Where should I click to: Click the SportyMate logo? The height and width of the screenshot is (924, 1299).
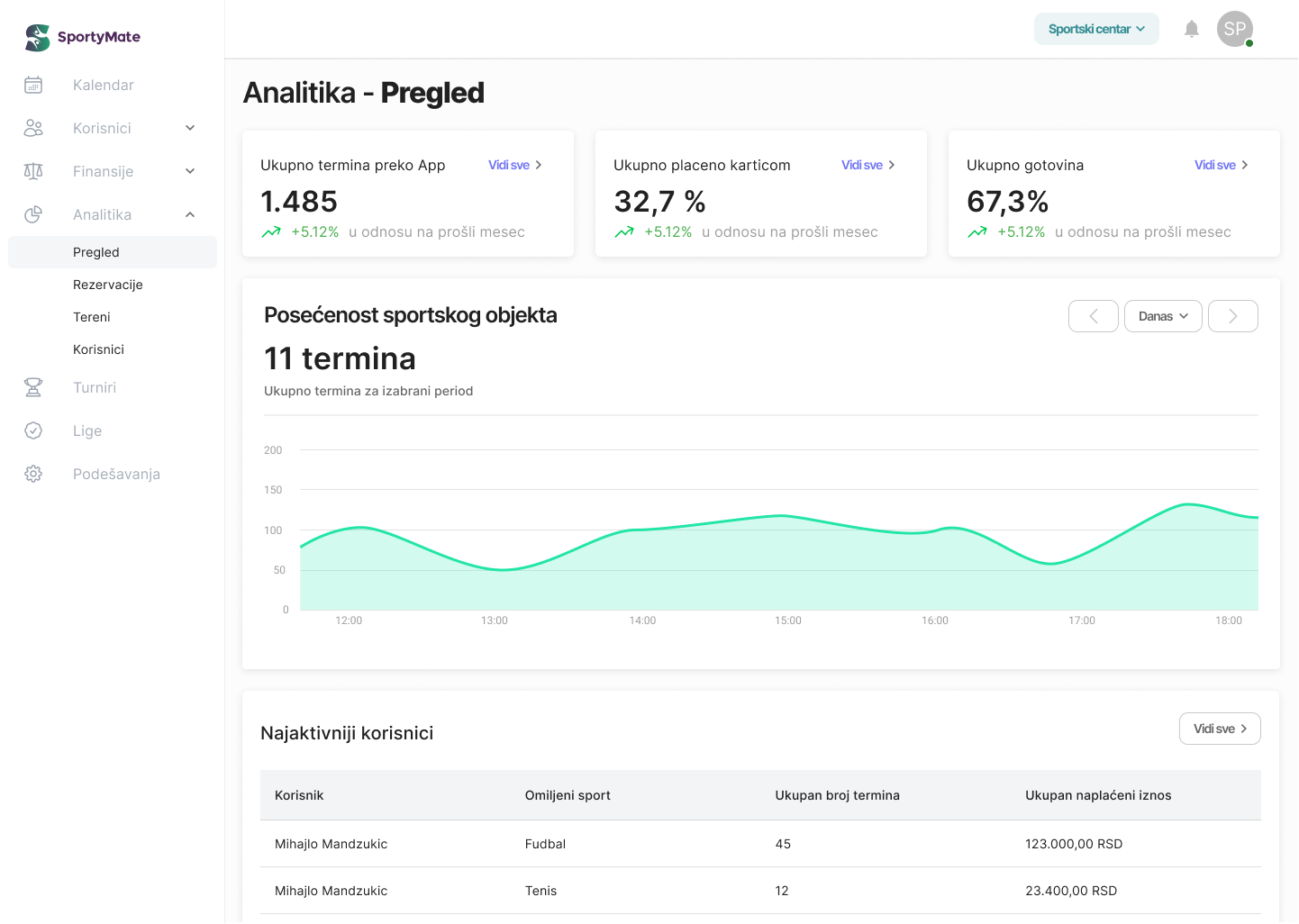83,37
